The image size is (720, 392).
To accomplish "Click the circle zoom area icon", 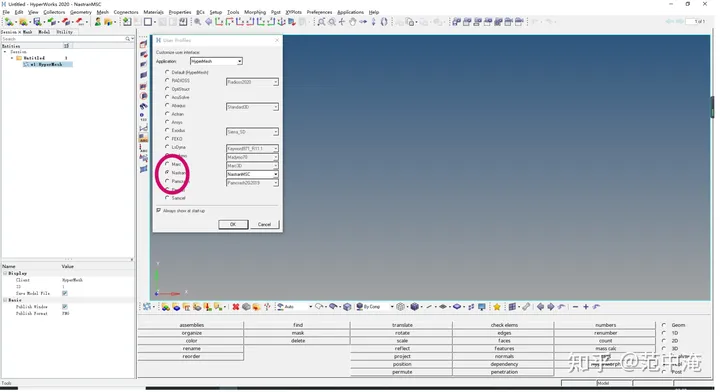I will click(332, 22).
